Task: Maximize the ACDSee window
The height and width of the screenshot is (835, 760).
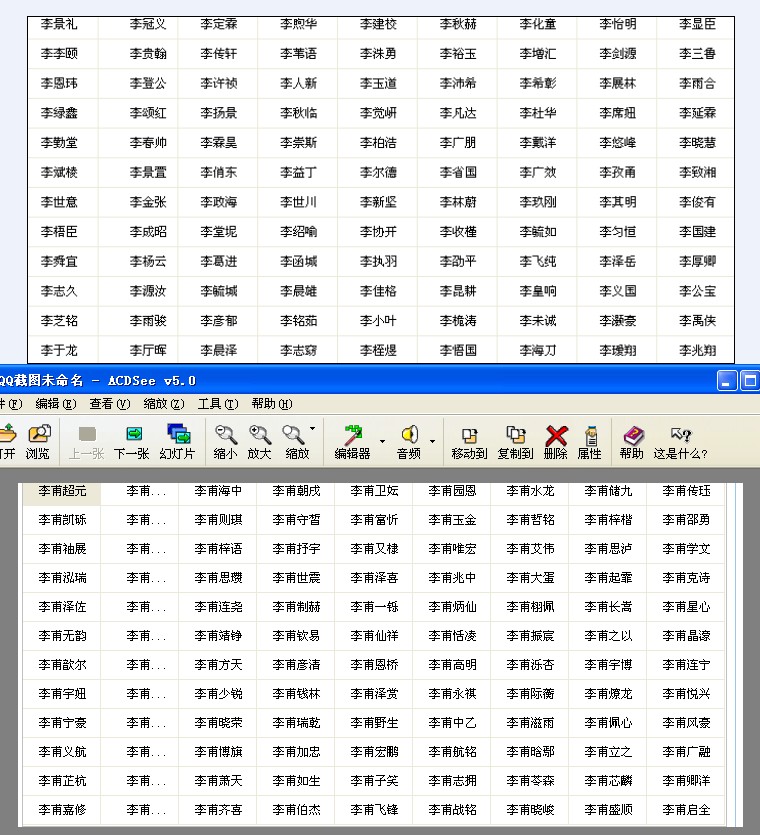Action: [750, 381]
